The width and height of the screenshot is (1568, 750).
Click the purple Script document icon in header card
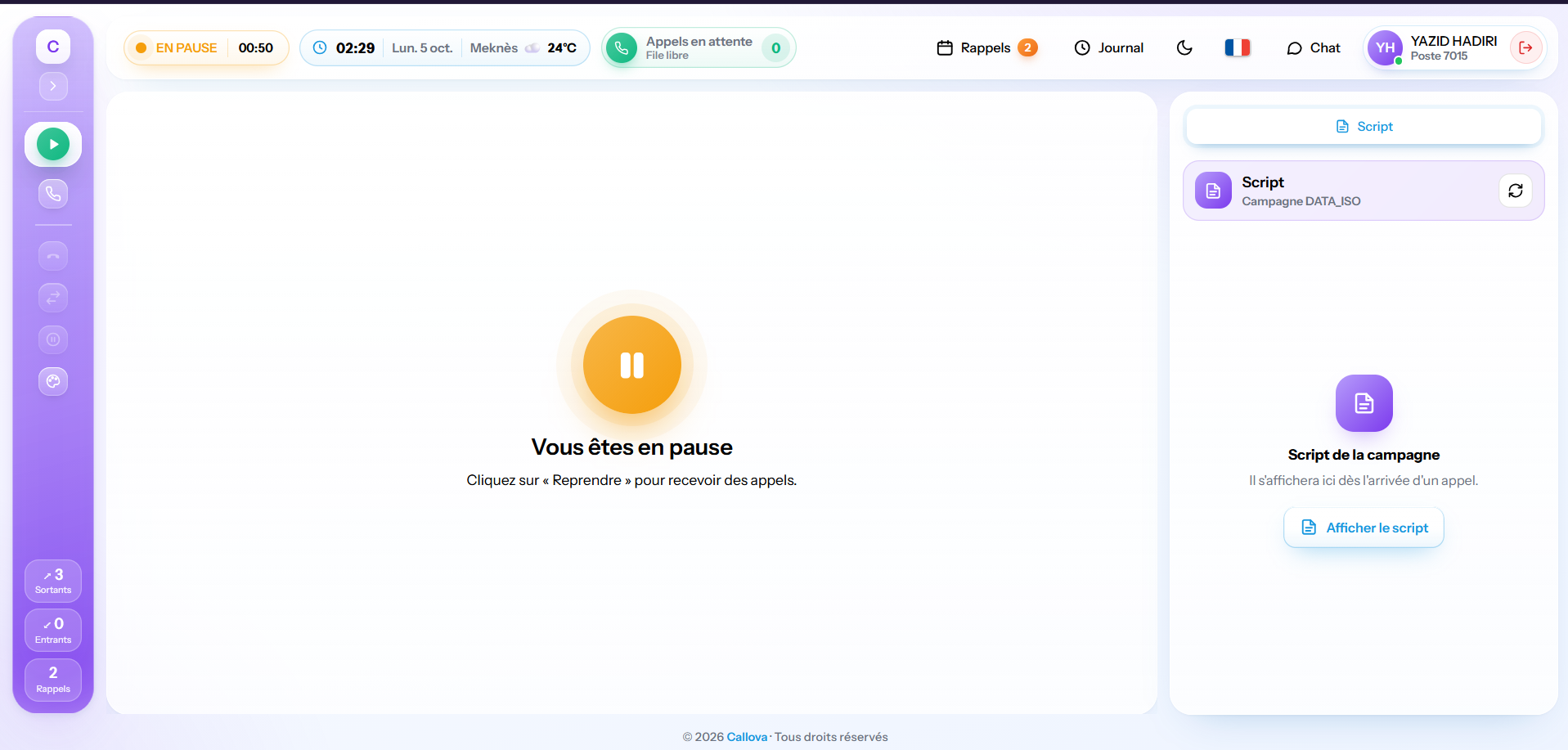click(x=1213, y=191)
